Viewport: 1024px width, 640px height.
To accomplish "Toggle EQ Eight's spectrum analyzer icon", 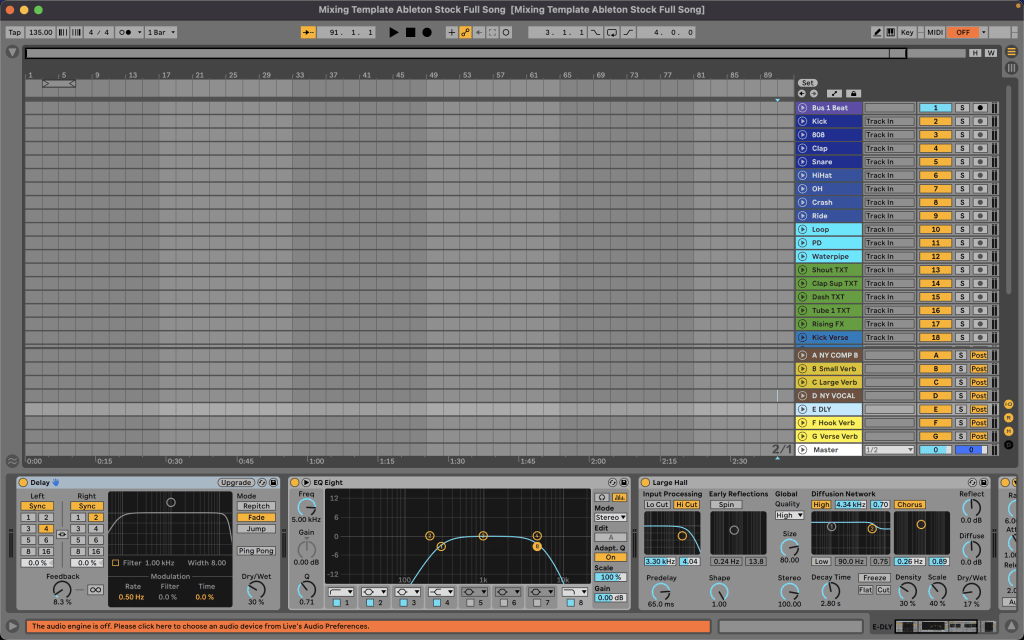I will click(620, 497).
